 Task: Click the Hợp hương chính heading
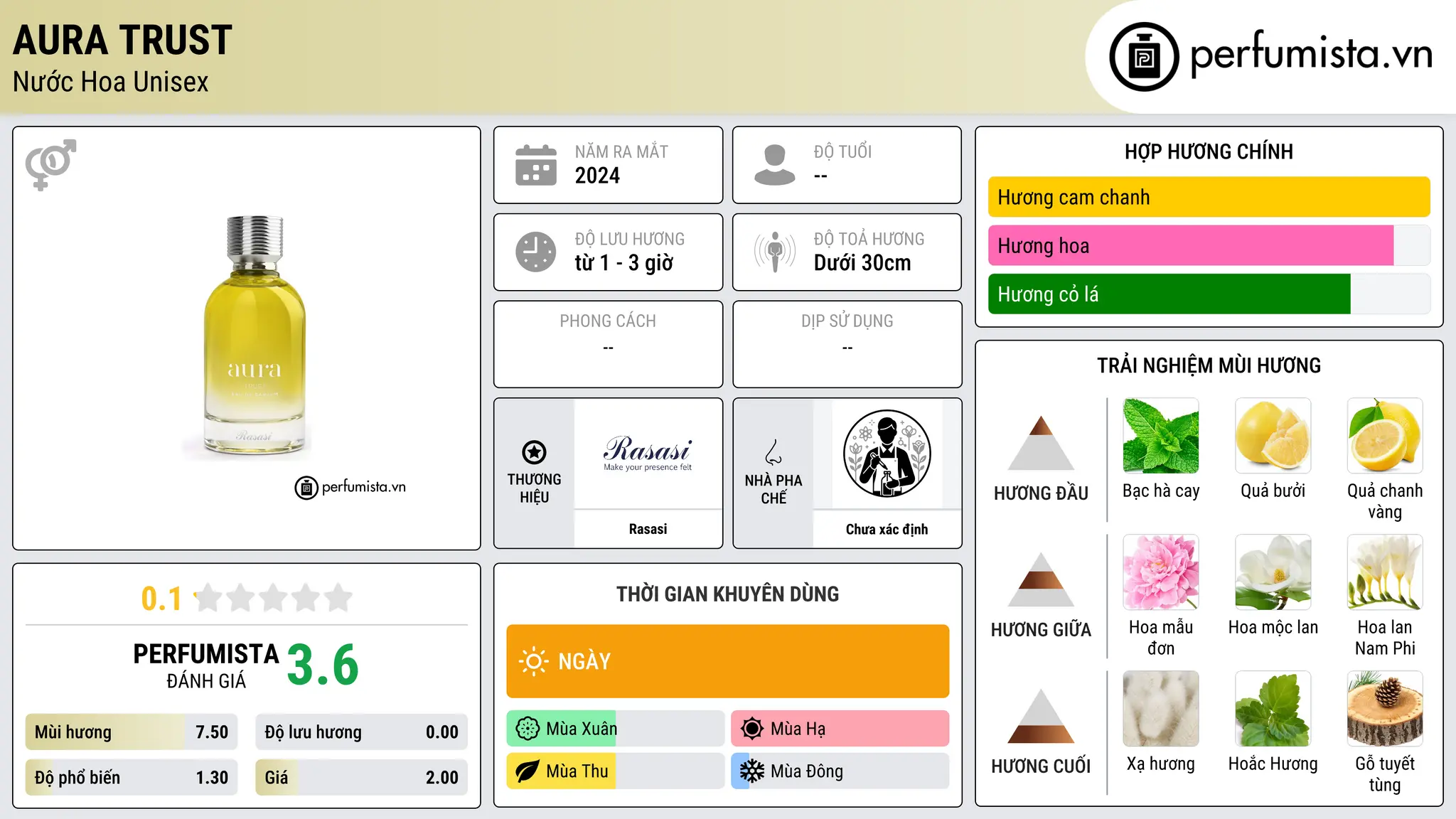pos(1209,151)
